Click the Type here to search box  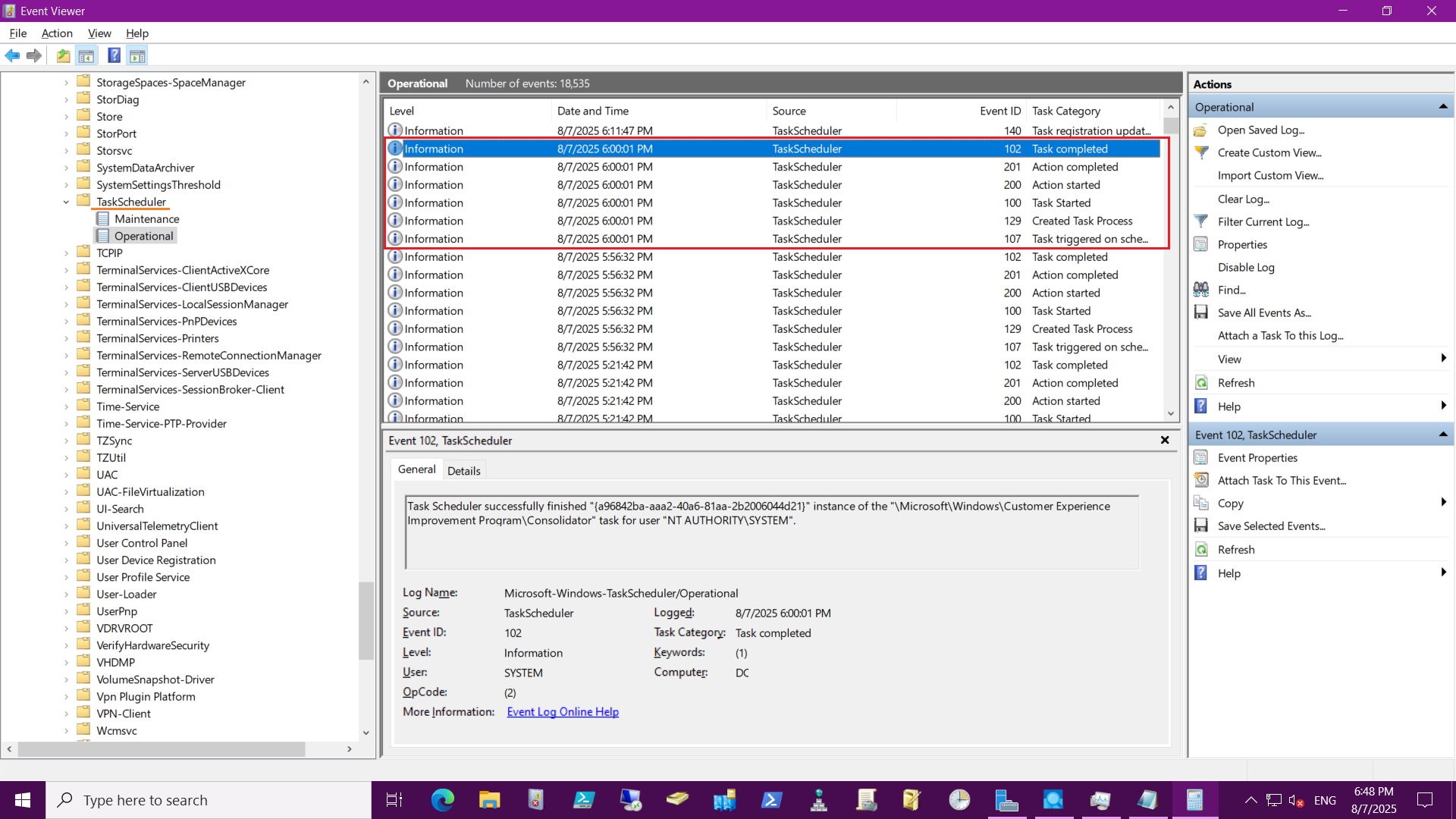point(209,800)
